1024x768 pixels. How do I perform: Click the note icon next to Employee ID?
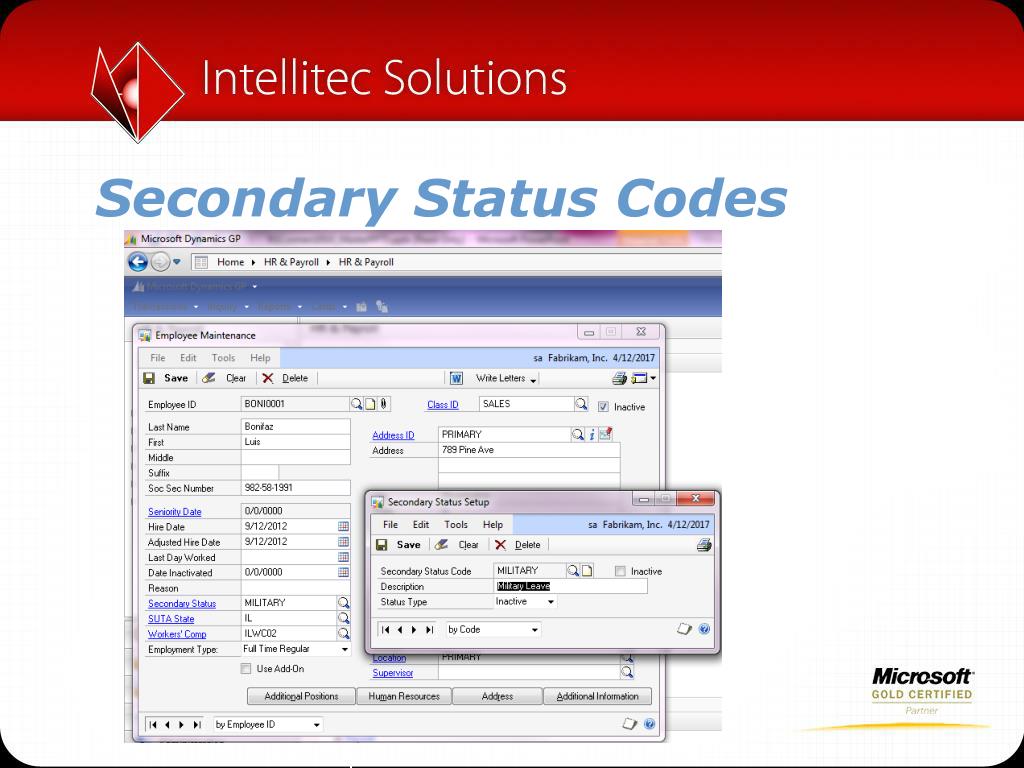370,404
